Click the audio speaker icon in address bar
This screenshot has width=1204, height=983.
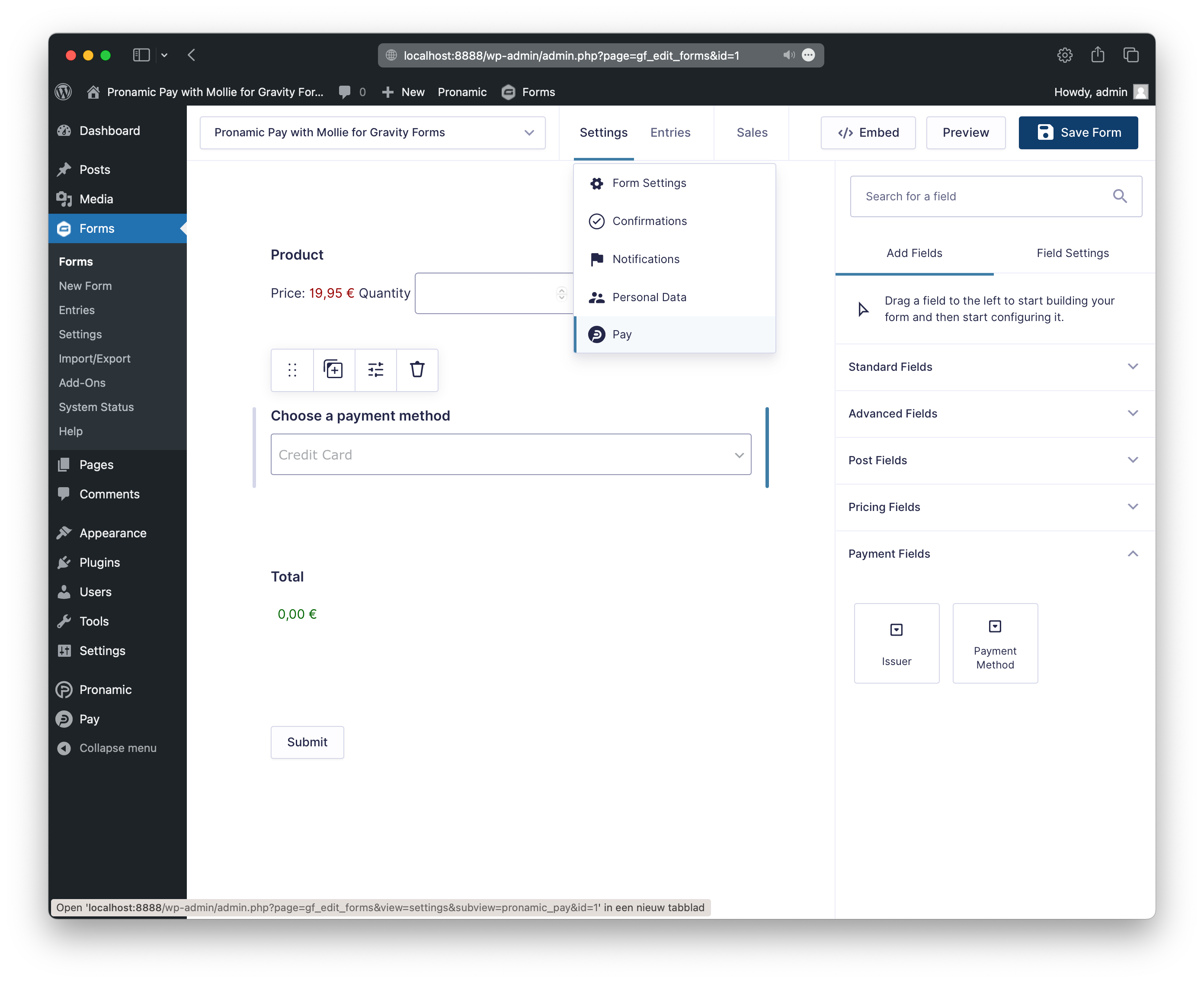(788, 55)
